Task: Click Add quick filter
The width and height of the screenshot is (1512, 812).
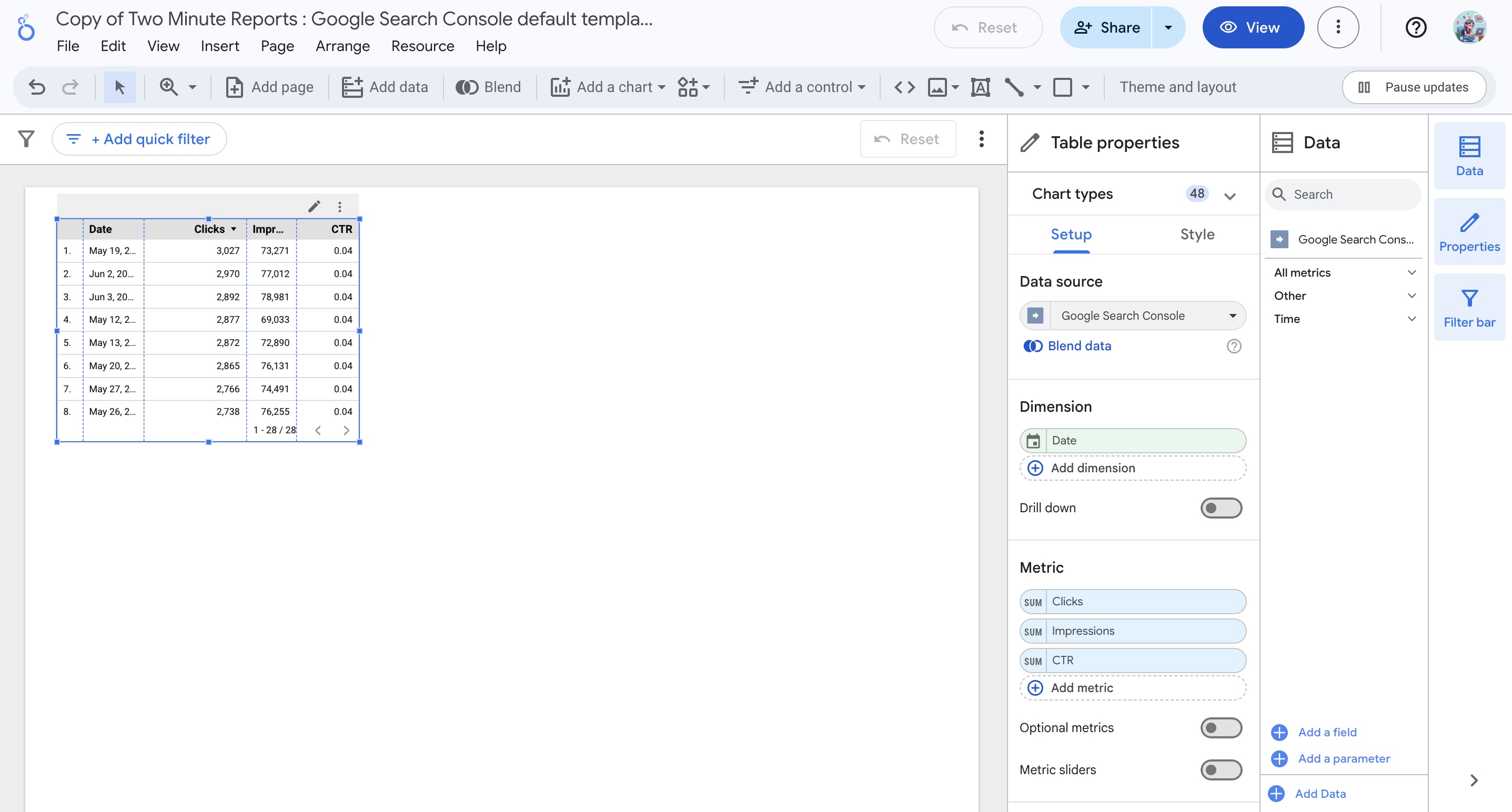Action: pyautogui.click(x=140, y=139)
